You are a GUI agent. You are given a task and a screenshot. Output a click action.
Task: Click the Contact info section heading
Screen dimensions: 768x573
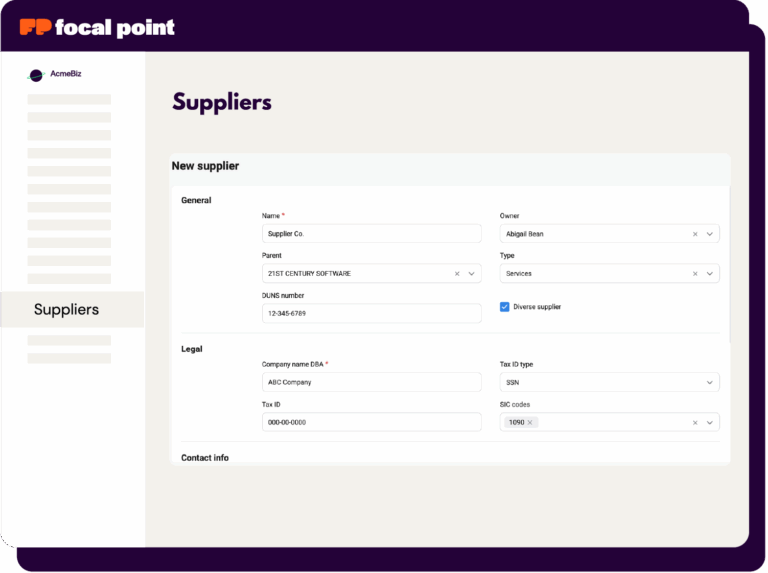tap(205, 458)
